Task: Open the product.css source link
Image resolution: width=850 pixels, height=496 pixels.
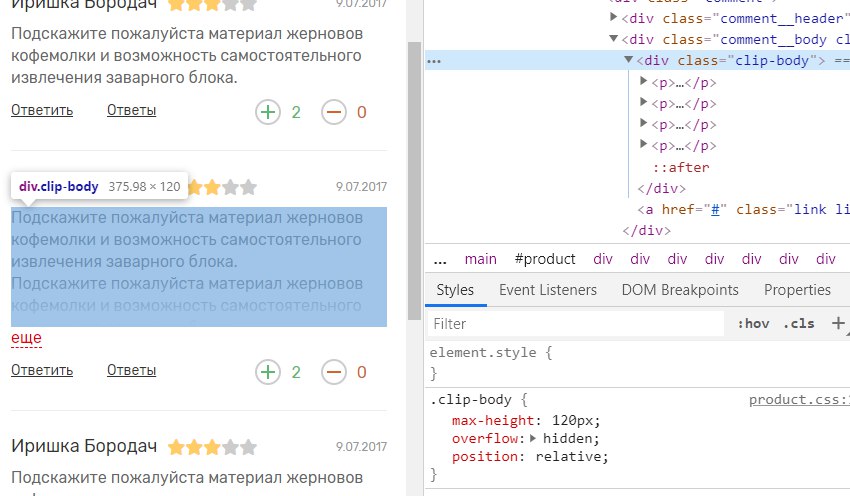Action: point(799,400)
